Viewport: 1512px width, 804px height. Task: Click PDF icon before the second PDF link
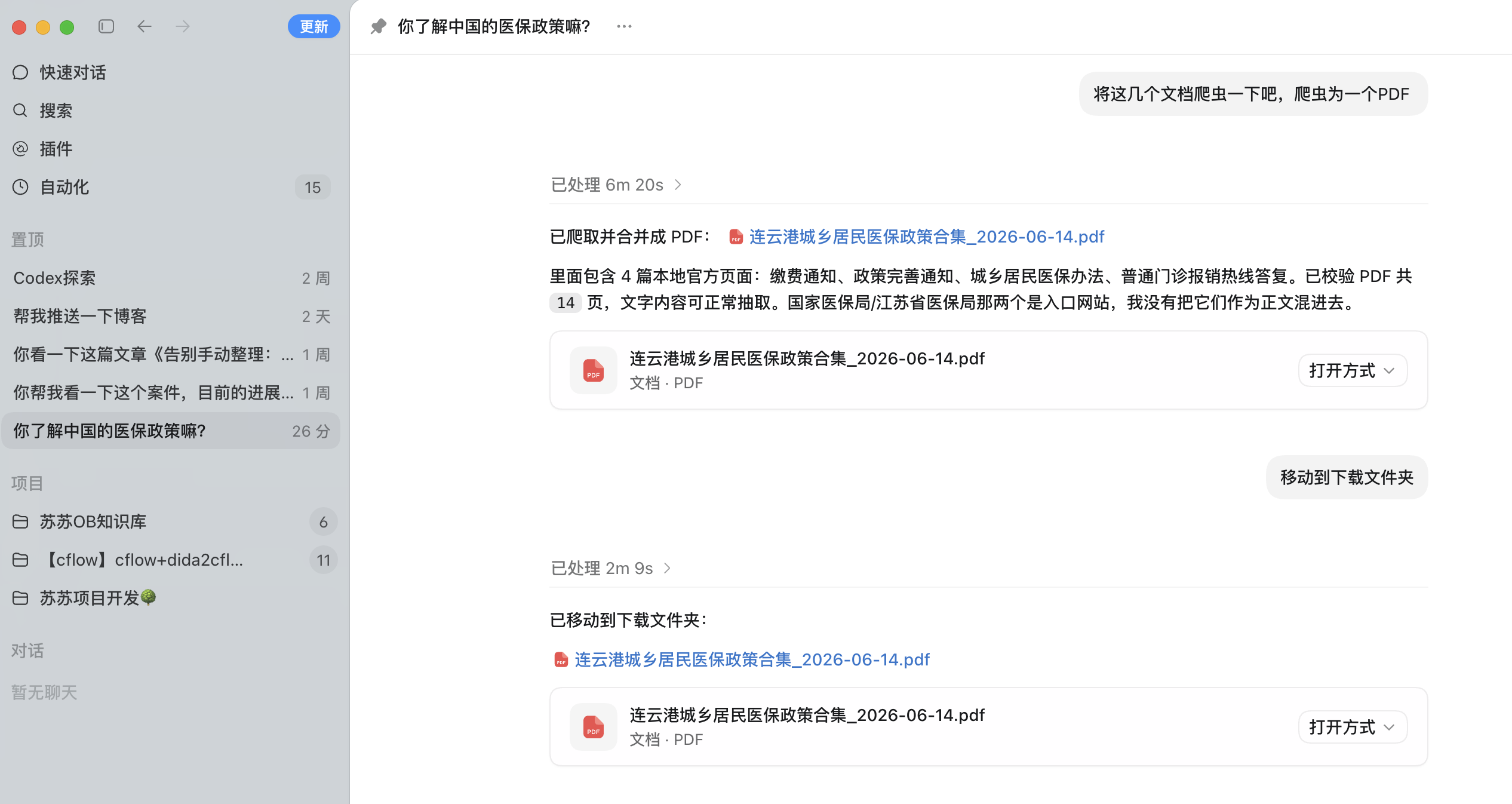[x=561, y=659]
